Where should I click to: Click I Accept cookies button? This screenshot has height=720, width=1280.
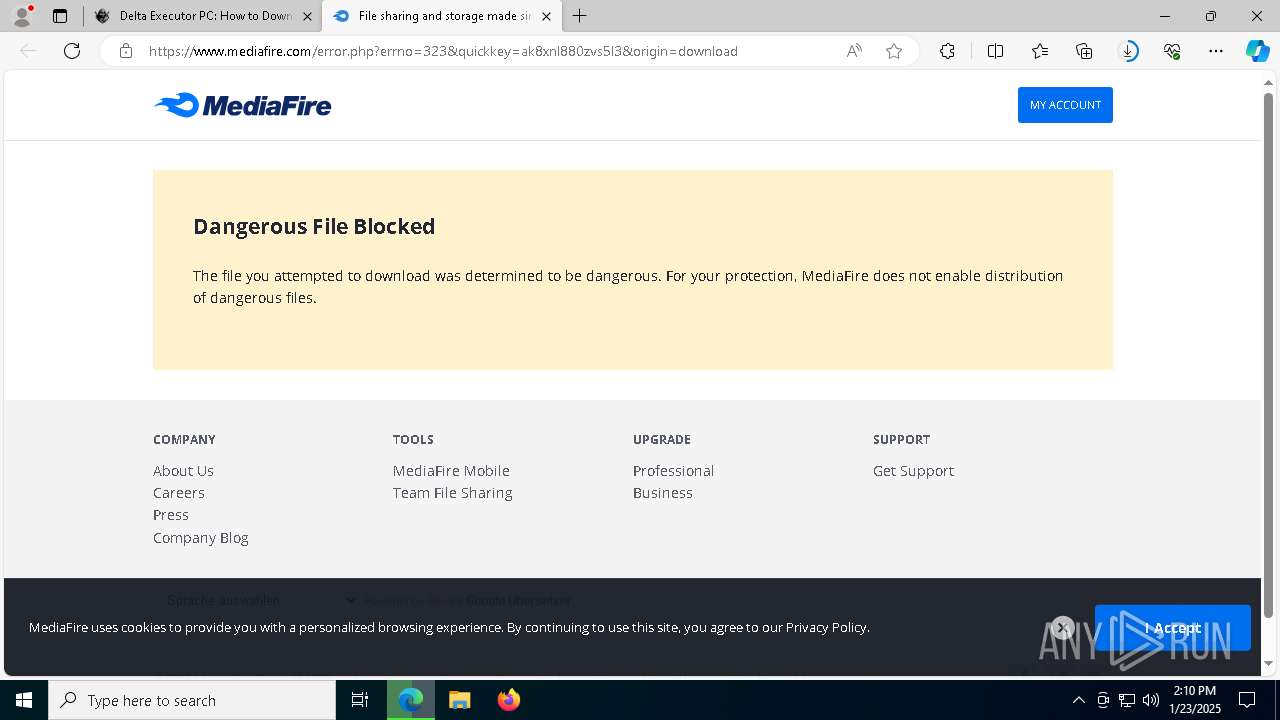1172,628
